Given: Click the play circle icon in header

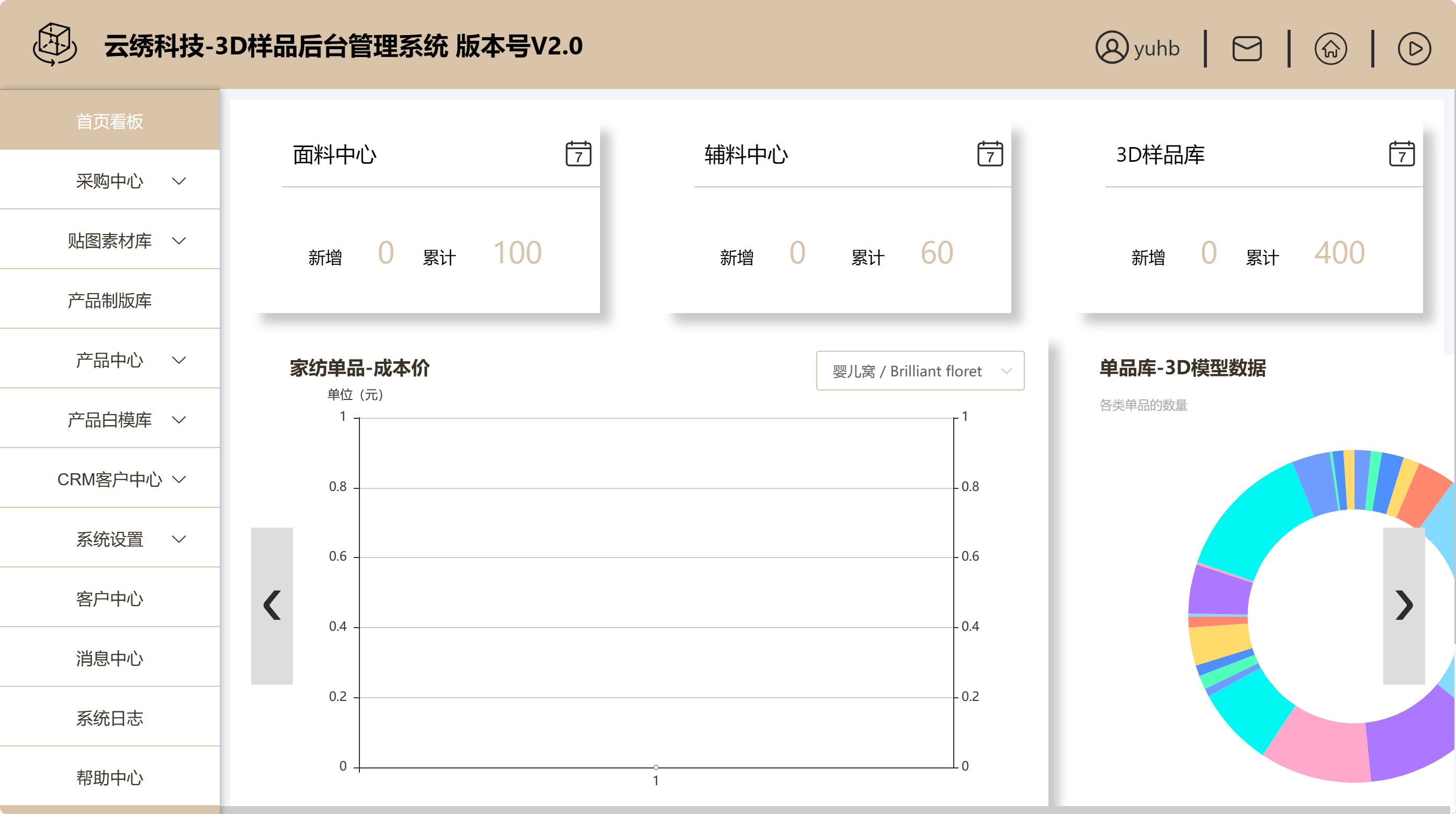Looking at the screenshot, I should [1414, 48].
